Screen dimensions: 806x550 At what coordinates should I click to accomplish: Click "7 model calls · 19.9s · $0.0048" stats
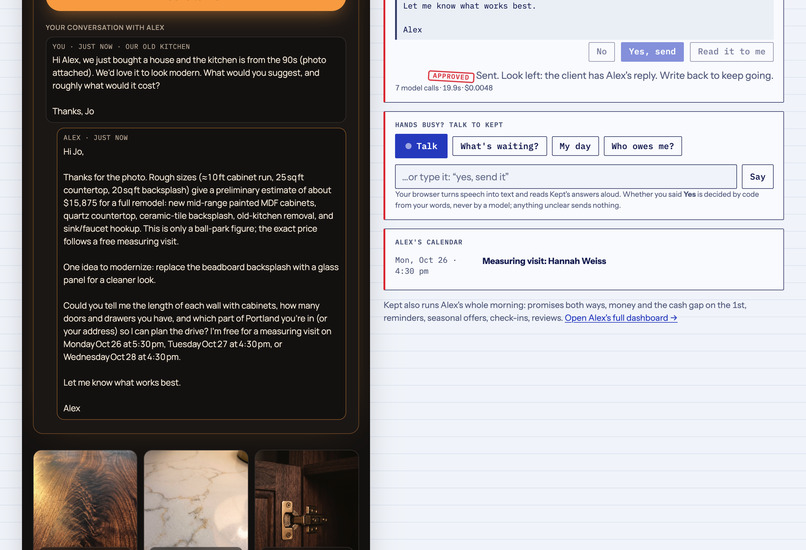(x=444, y=88)
